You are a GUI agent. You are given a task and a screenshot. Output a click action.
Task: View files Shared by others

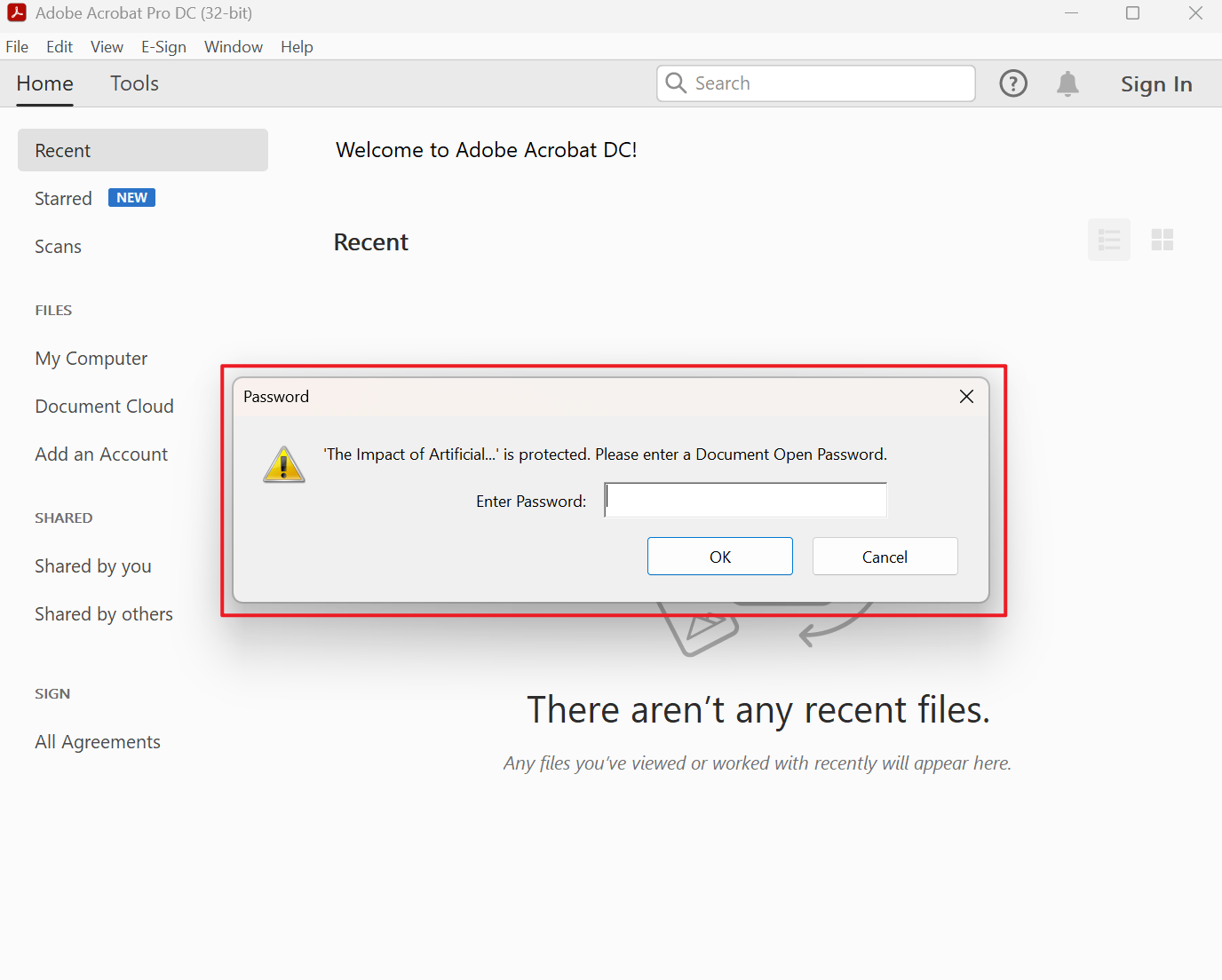click(x=104, y=614)
